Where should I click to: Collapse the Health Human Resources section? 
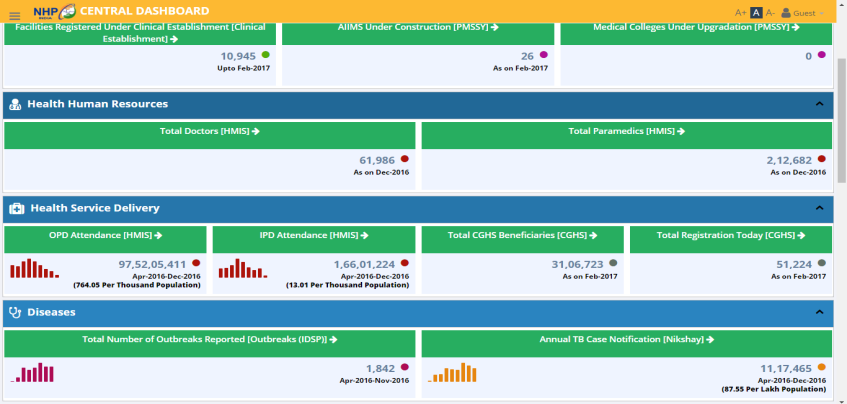[x=819, y=104]
